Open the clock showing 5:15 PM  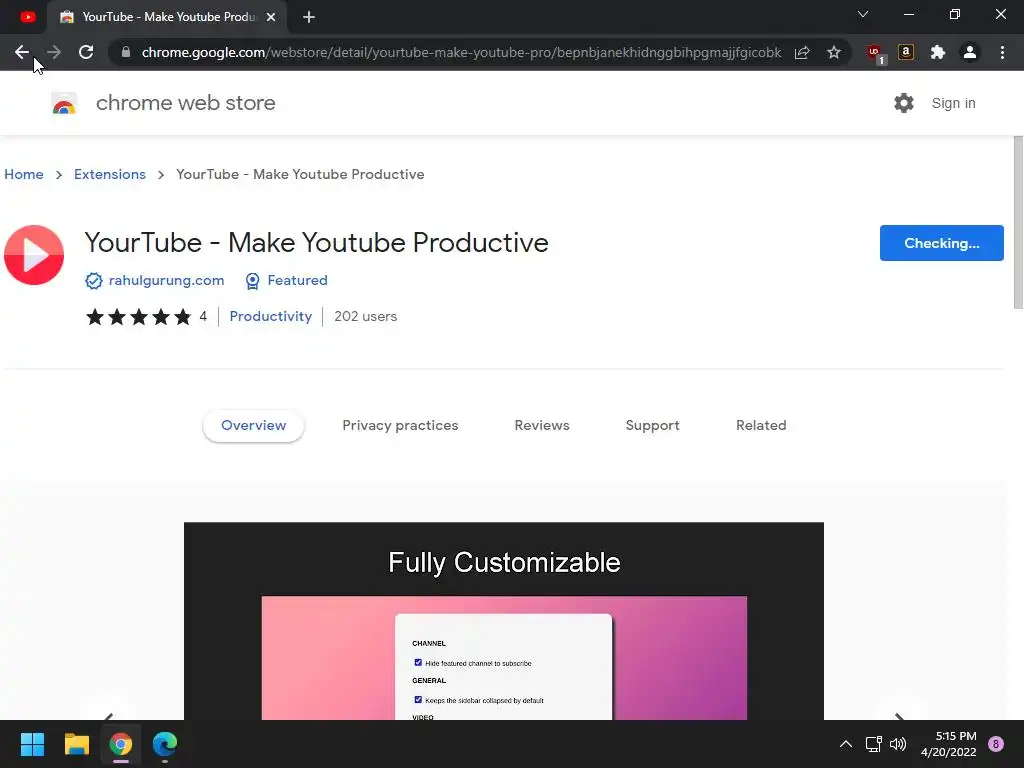point(948,744)
